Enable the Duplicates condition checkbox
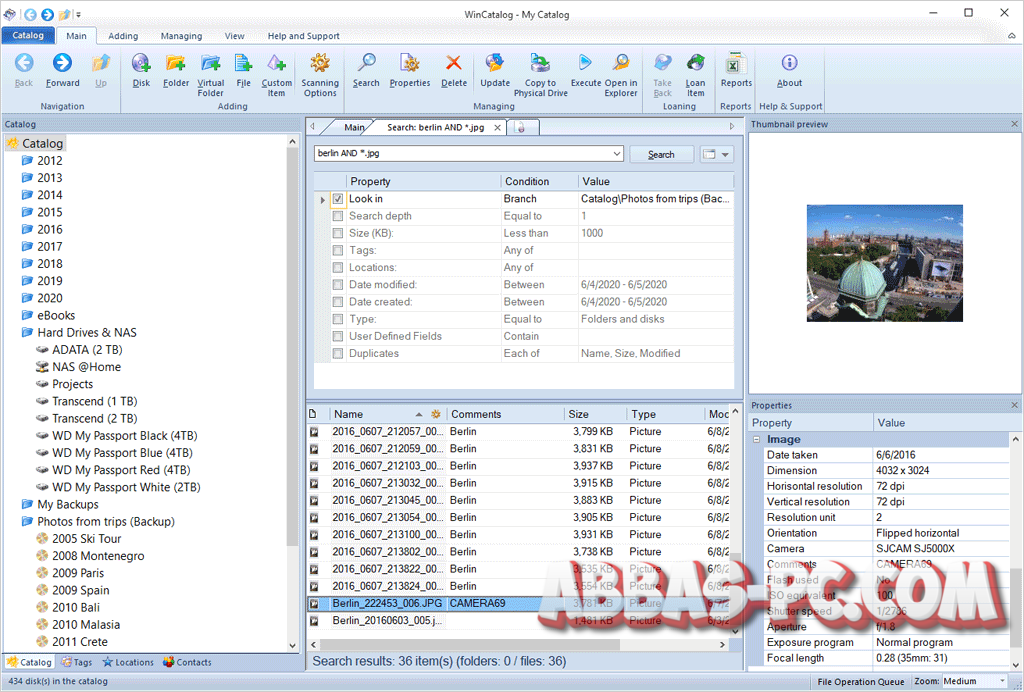Screen dimensions: 1024x692 point(338,353)
